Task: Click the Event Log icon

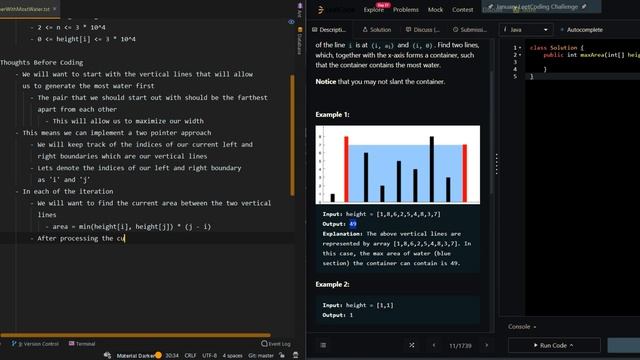Action: [264, 344]
